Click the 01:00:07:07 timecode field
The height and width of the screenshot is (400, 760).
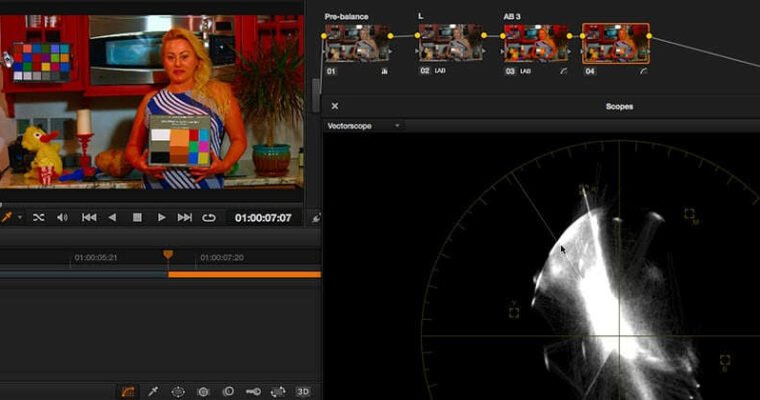tap(263, 218)
